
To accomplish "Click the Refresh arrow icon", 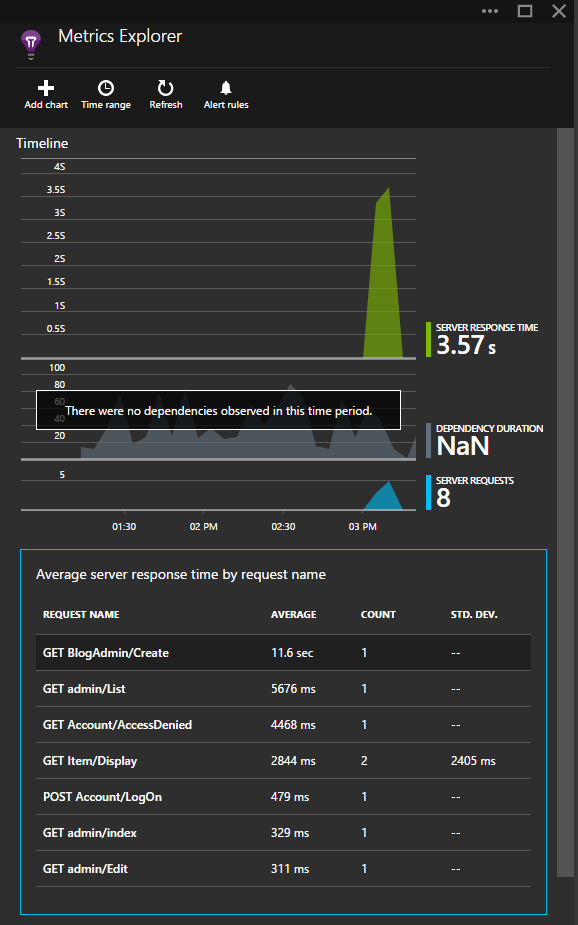I will [x=166, y=88].
